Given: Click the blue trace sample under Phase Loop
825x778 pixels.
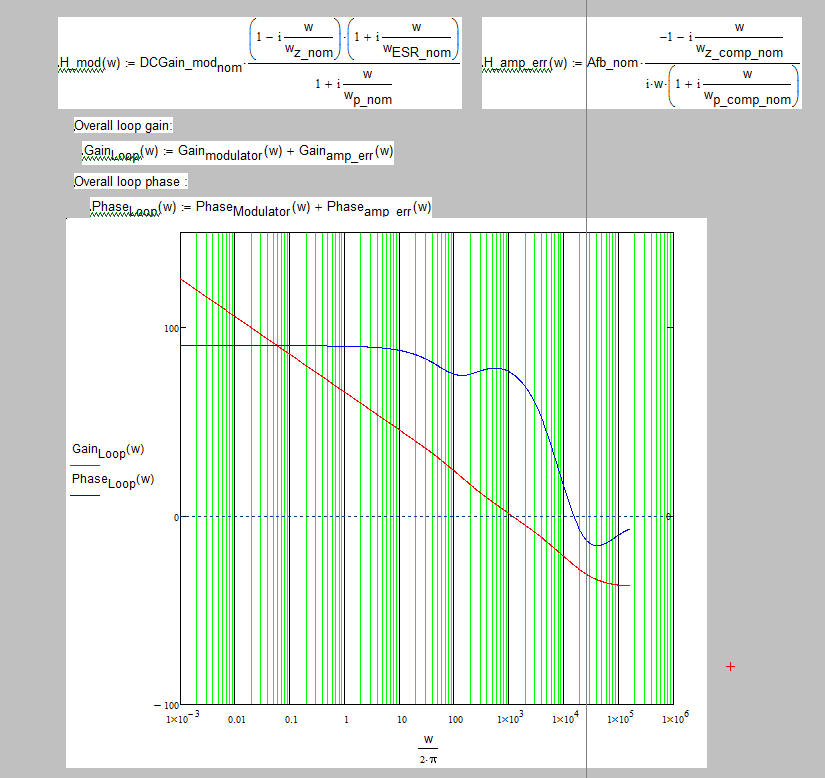Looking at the screenshot, I should pyautogui.click(x=85, y=496).
